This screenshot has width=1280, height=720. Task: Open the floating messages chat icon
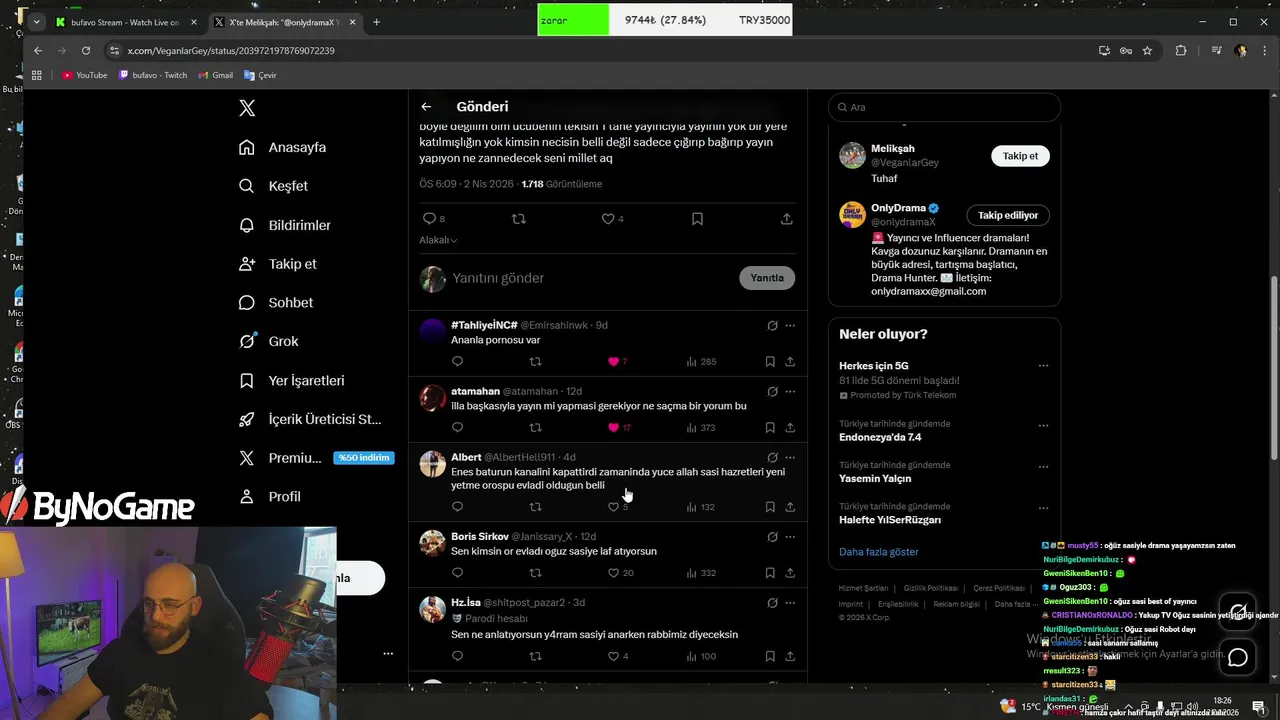tap(1238, 657)
